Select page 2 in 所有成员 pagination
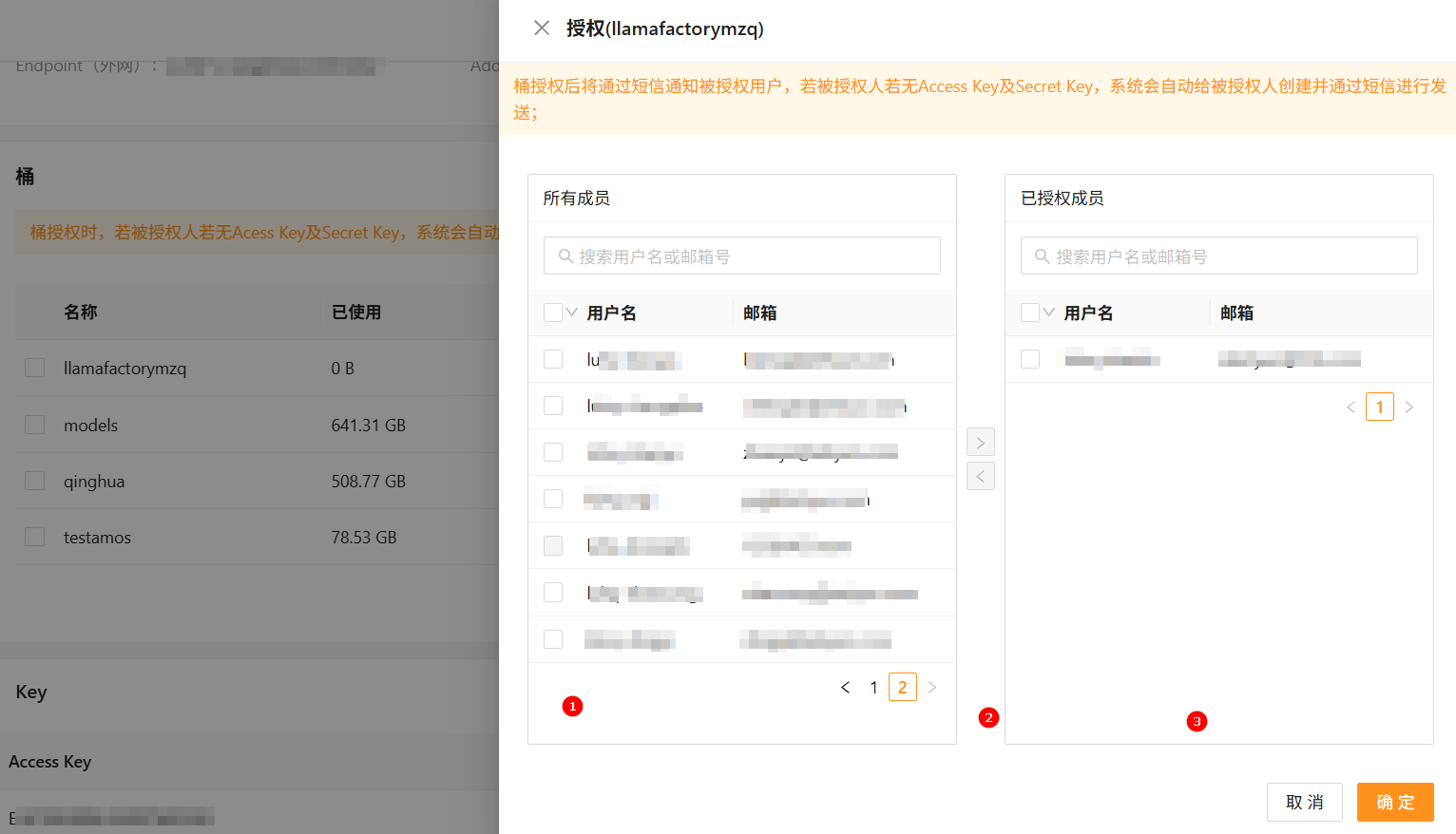 click(903, 687)
